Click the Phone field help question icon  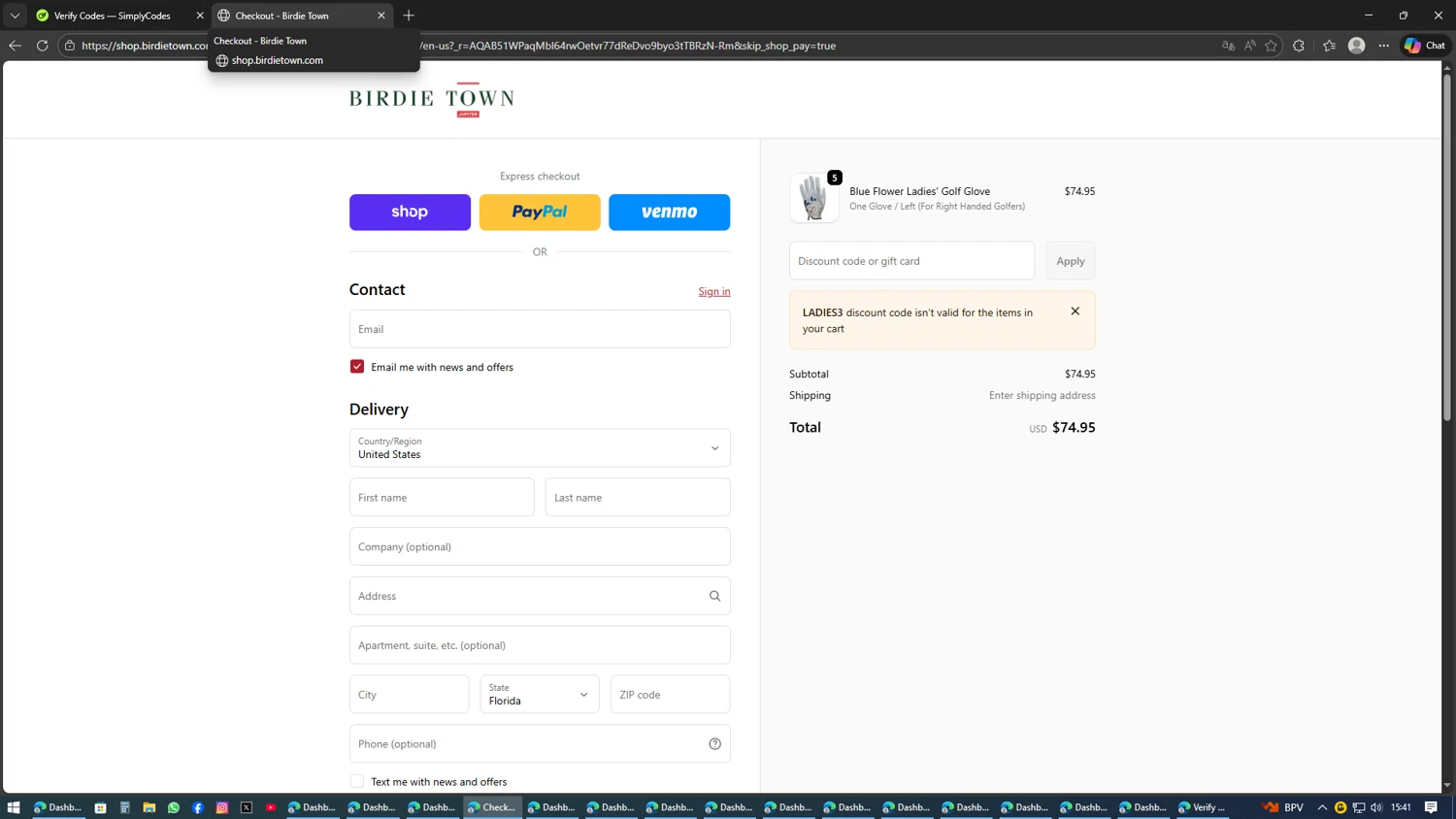[714, 744]
